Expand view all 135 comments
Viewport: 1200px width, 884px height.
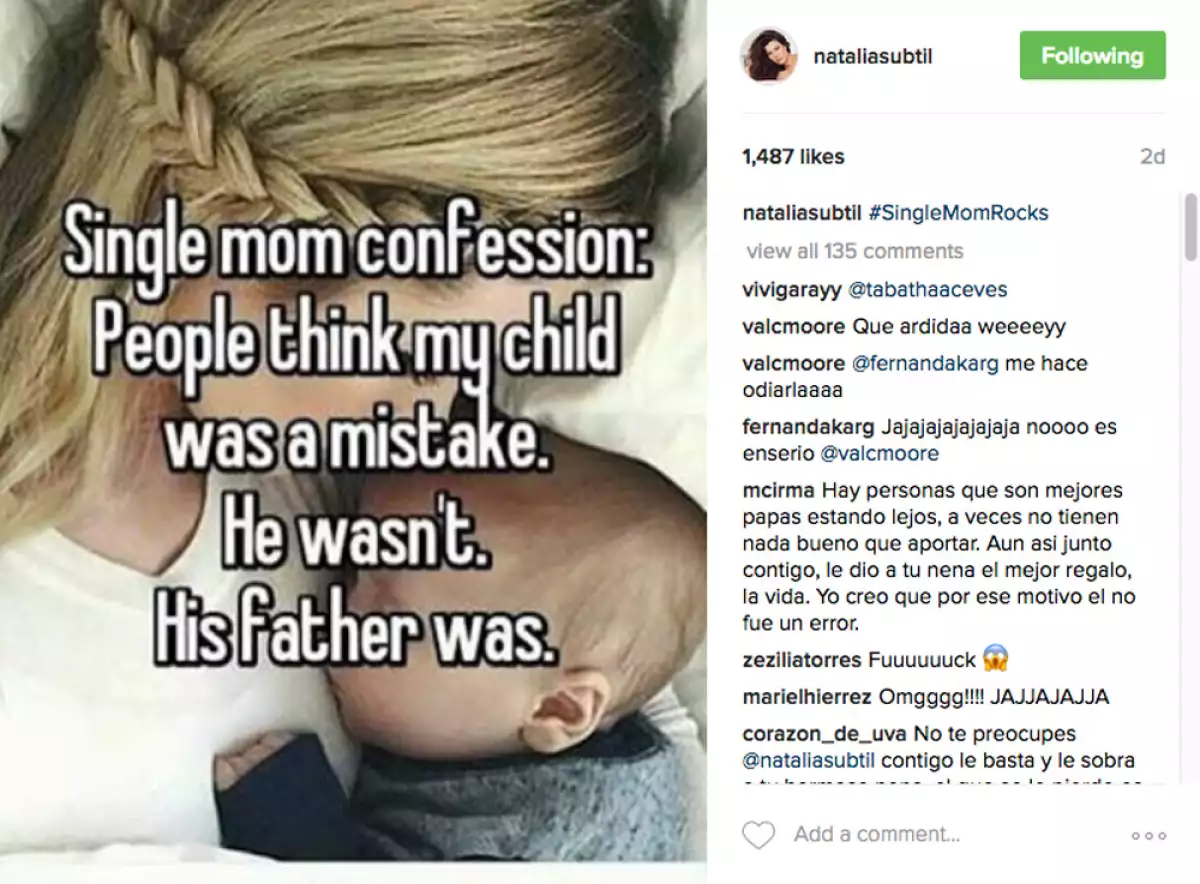point(854,251)
